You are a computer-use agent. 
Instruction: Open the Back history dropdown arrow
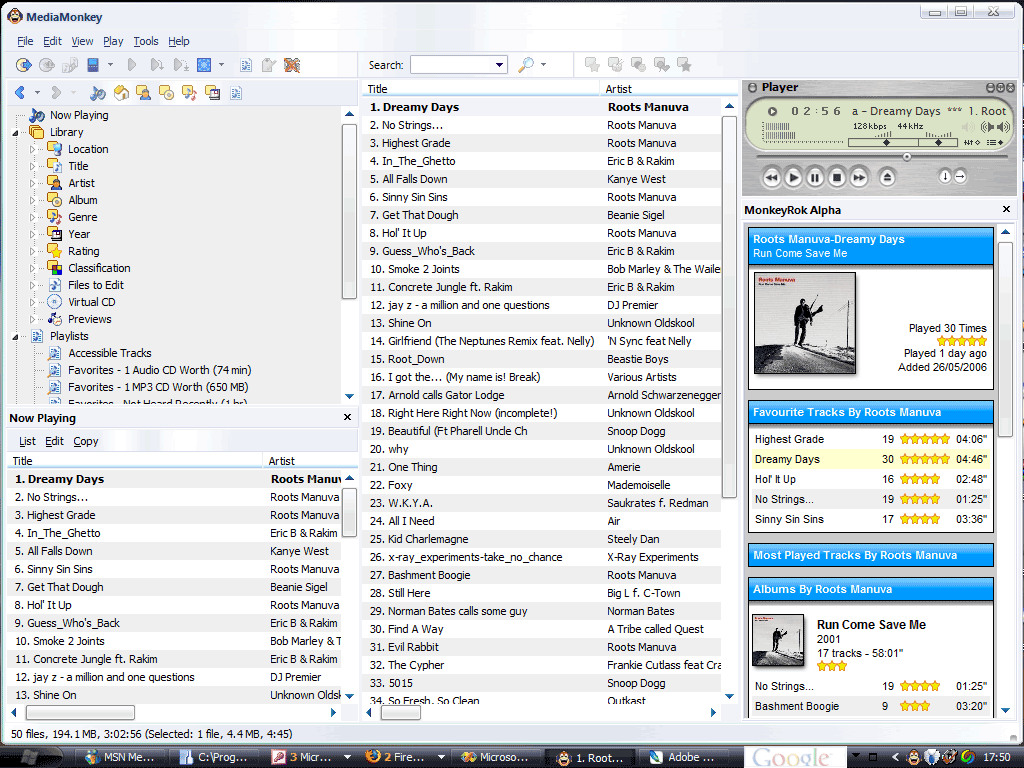37,93
